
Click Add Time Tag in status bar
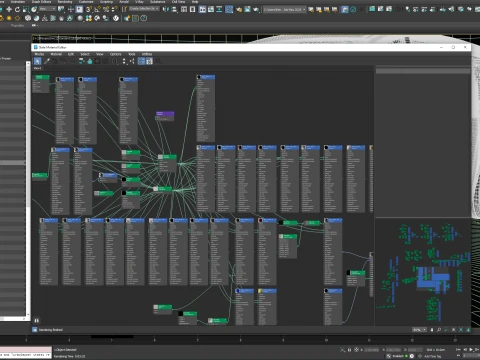click(433, 356)
